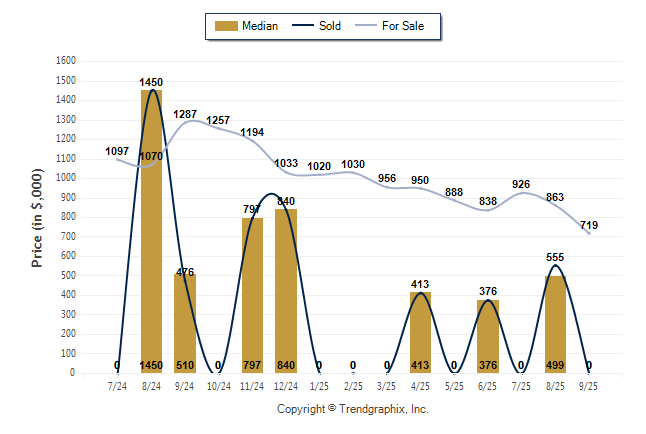Select the 12/24 median bar

coord(286,290)
